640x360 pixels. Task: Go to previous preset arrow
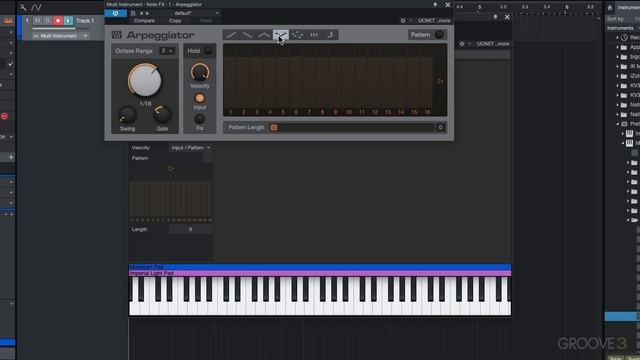tap(141, 13)
